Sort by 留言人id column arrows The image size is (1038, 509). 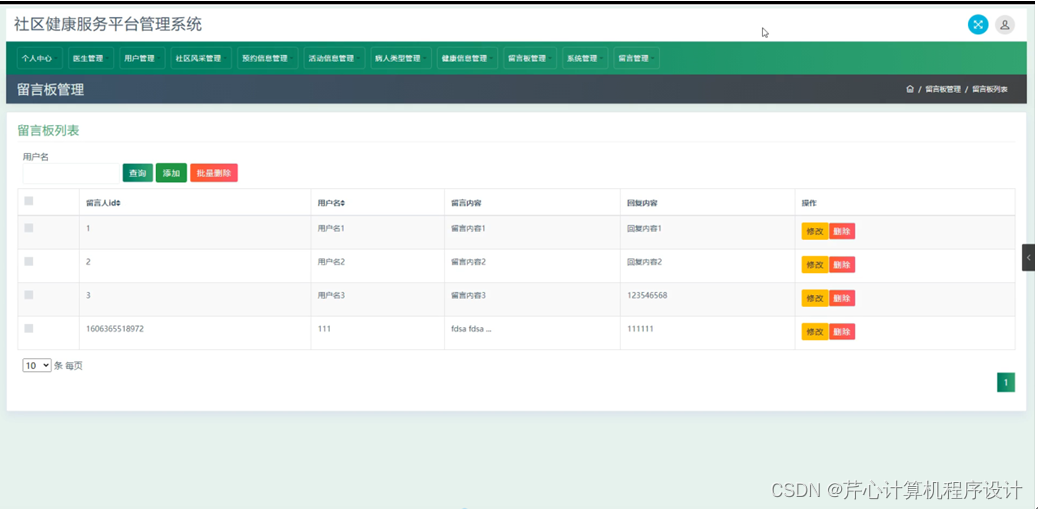pos(118,203)
